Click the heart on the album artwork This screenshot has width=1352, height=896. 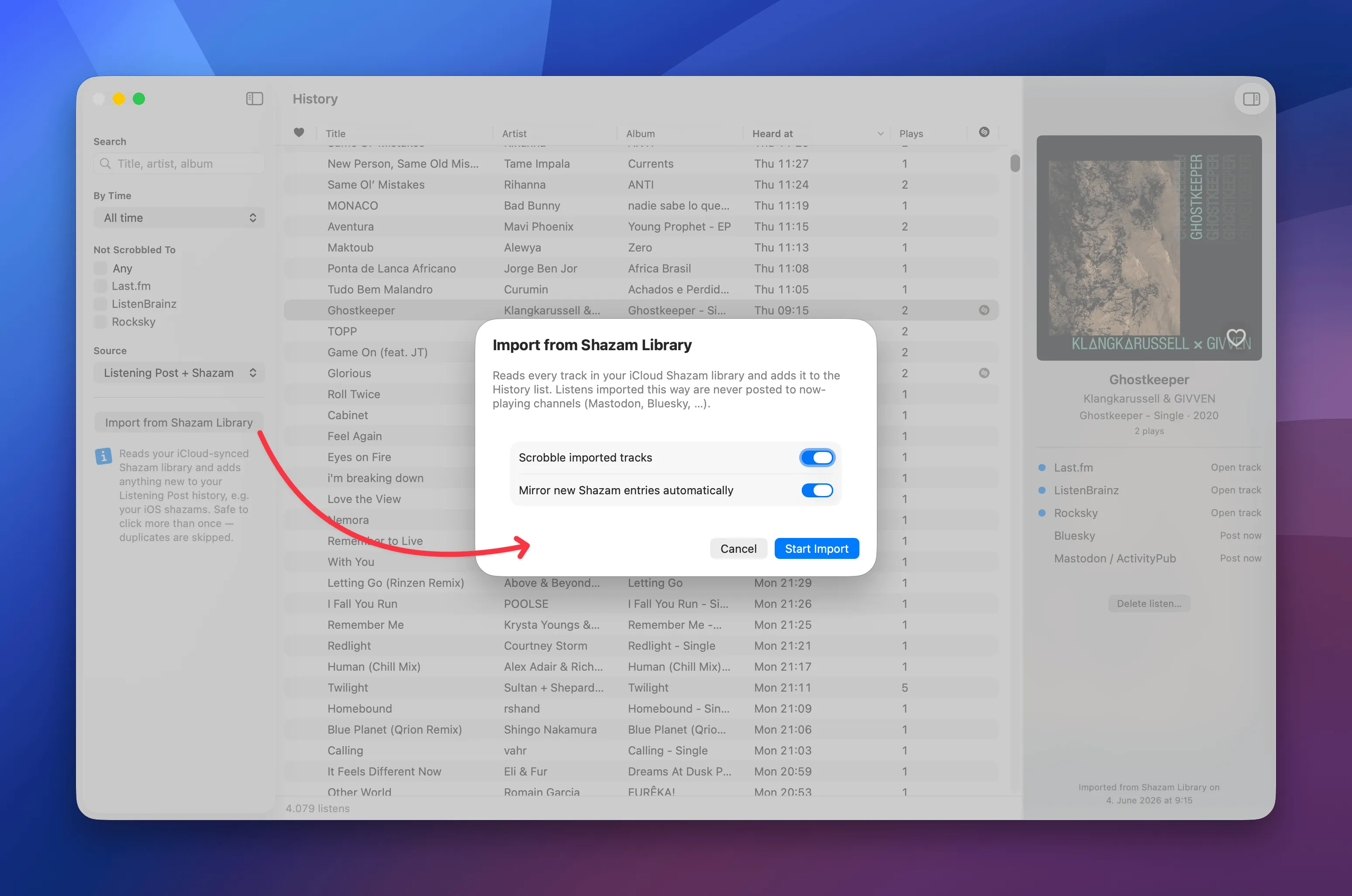click(1236, 337)
